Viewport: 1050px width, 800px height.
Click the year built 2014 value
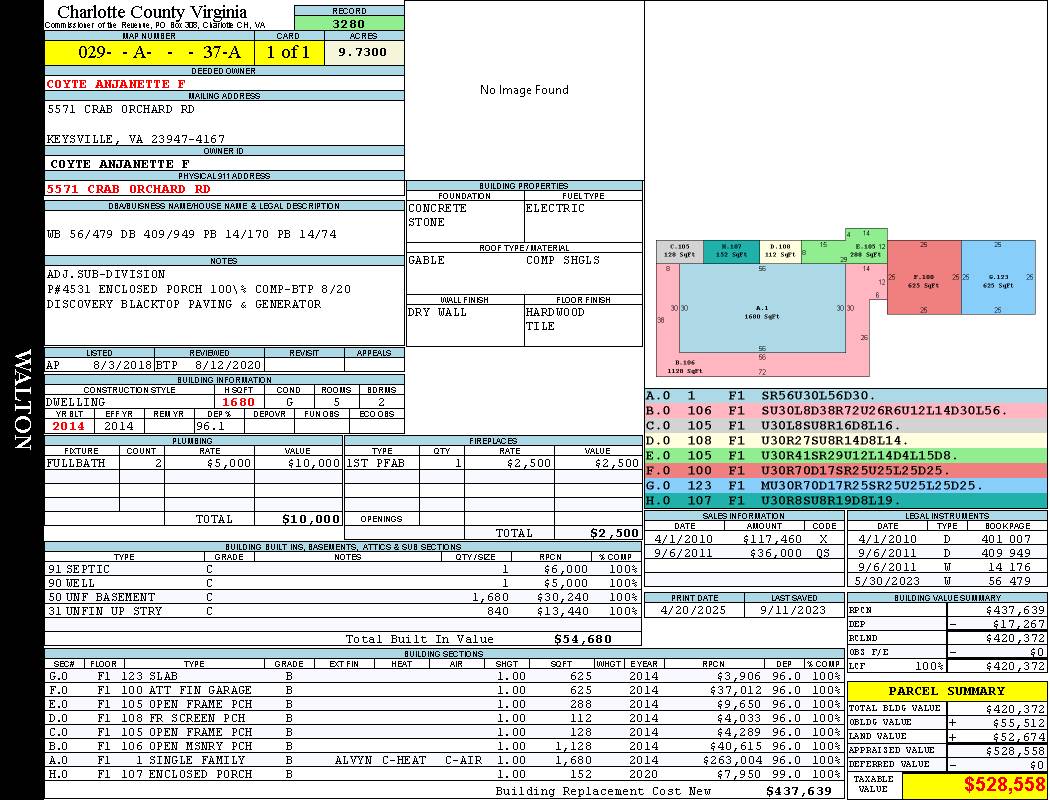coord(69,426)
